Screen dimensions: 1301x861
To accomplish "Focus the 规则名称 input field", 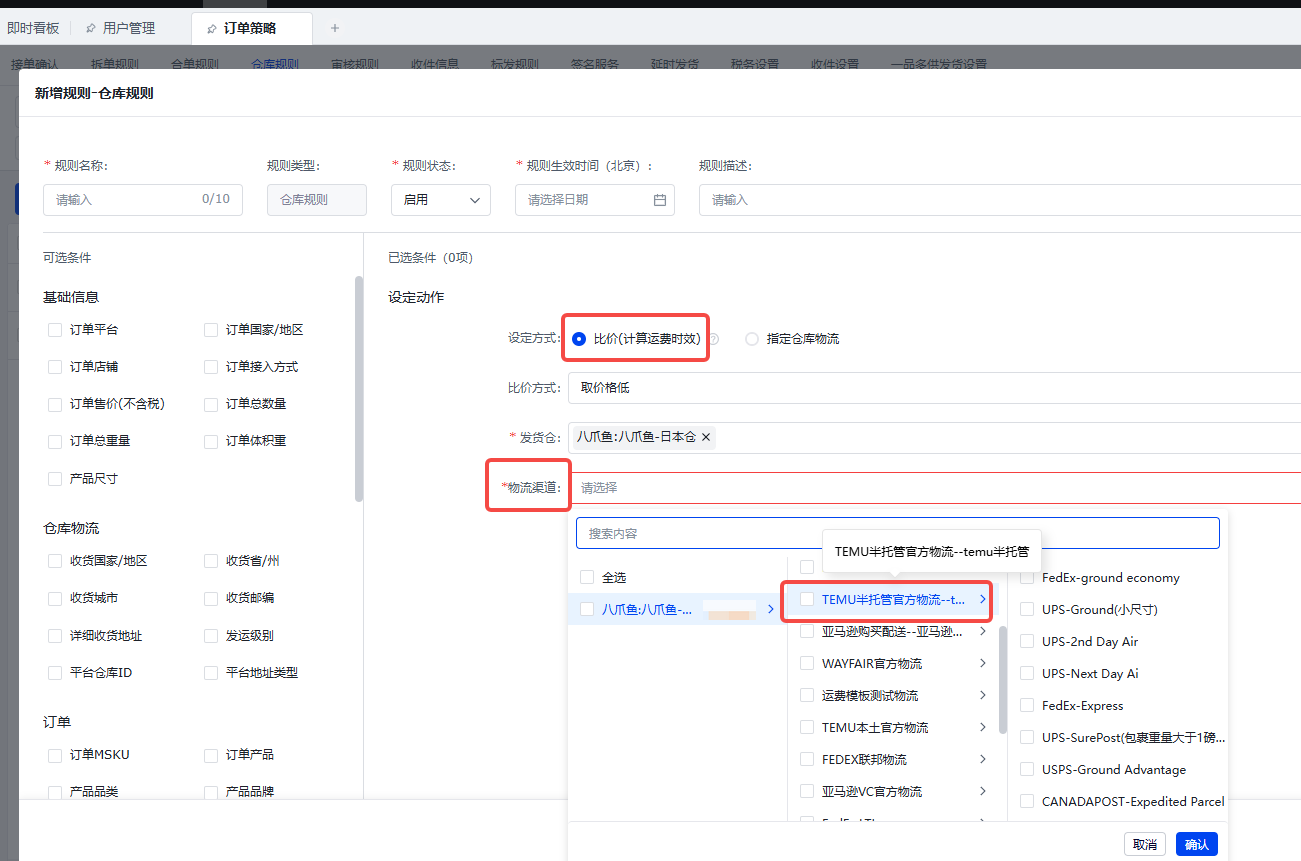I will tap(143, 200).
